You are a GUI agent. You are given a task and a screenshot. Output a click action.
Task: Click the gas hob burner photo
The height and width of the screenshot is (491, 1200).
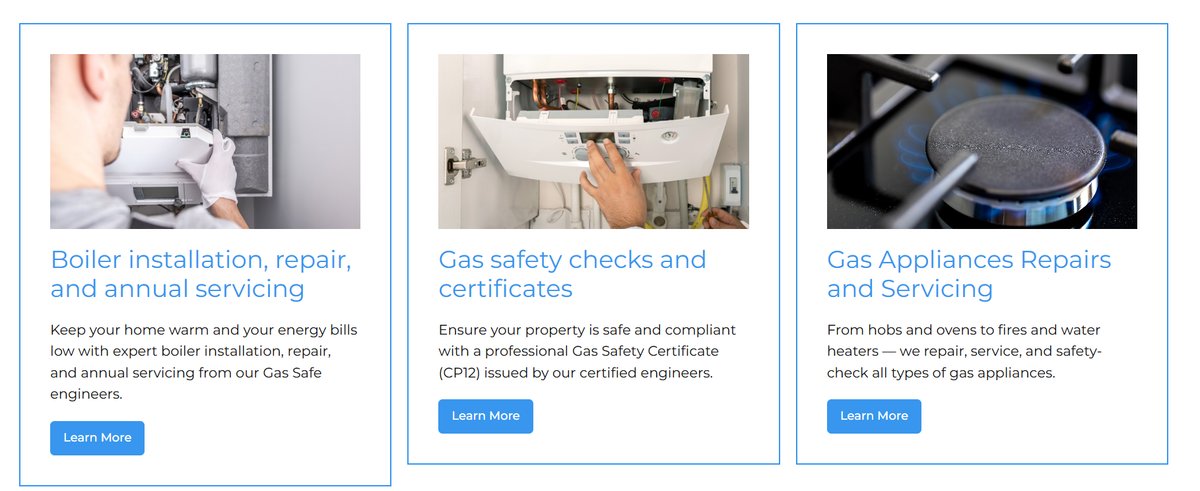[x=981, y=141]
